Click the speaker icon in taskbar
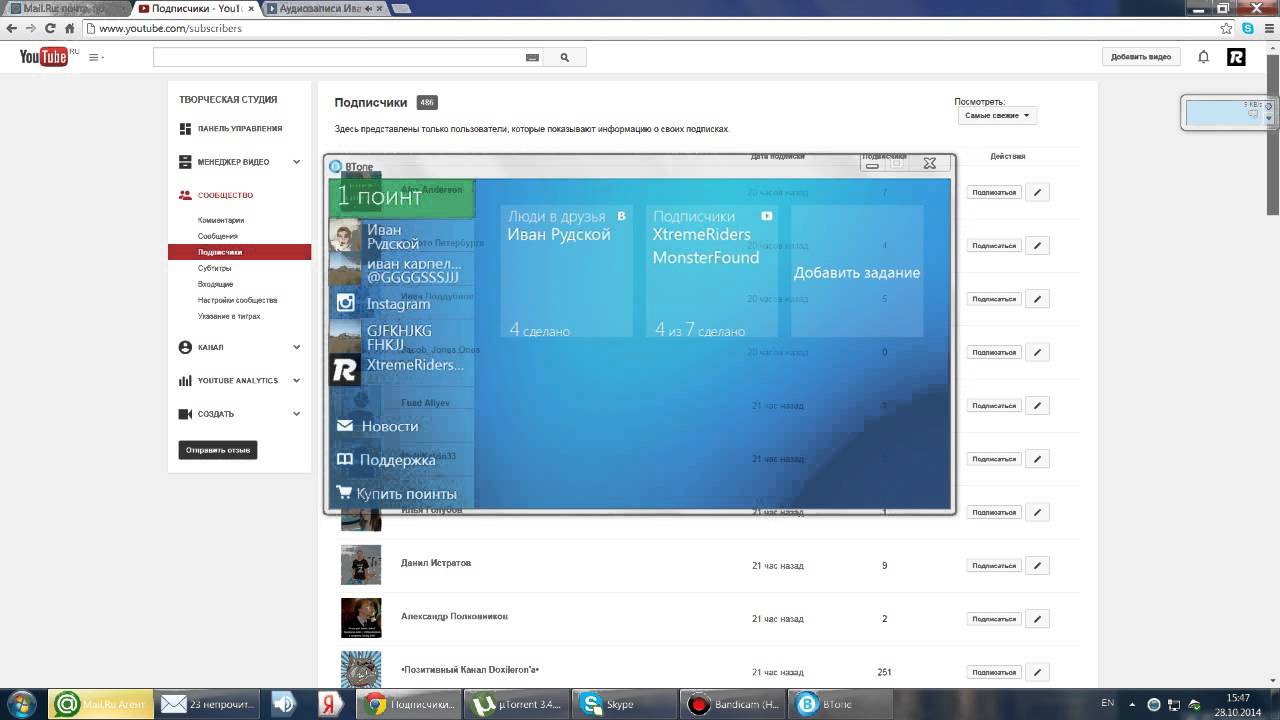Image resolution: width=1280 pixels, height=720 pixels. point(284,704)
